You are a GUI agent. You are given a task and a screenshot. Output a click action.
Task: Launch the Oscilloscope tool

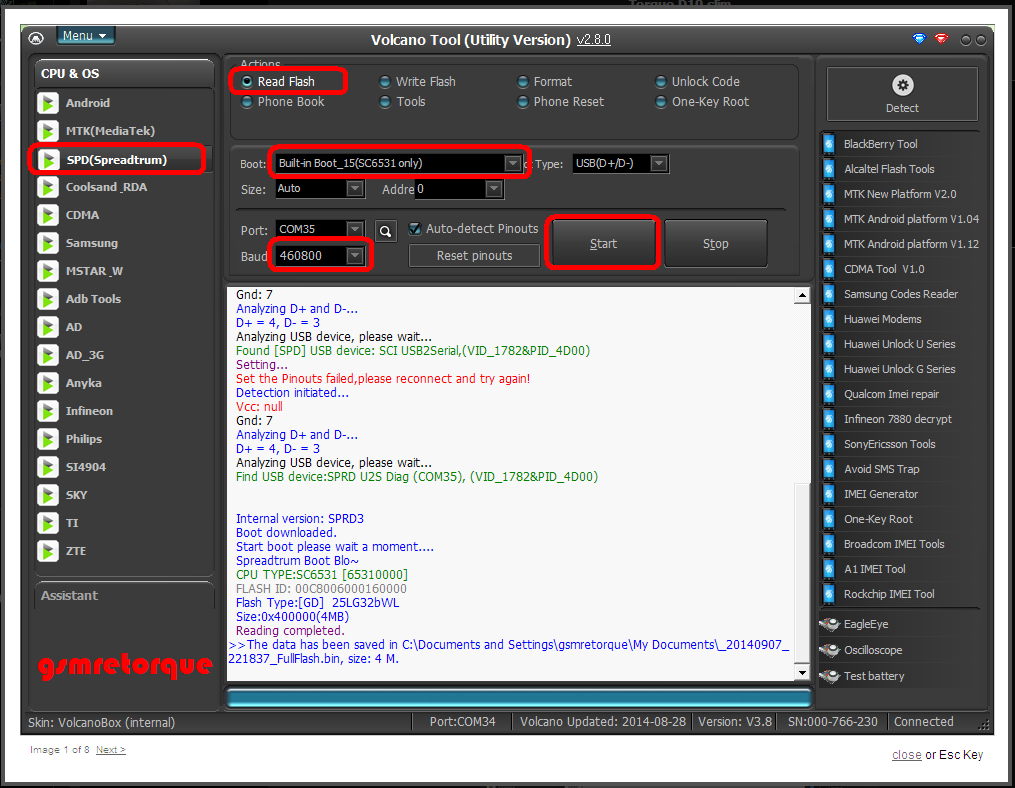[830, 650]
